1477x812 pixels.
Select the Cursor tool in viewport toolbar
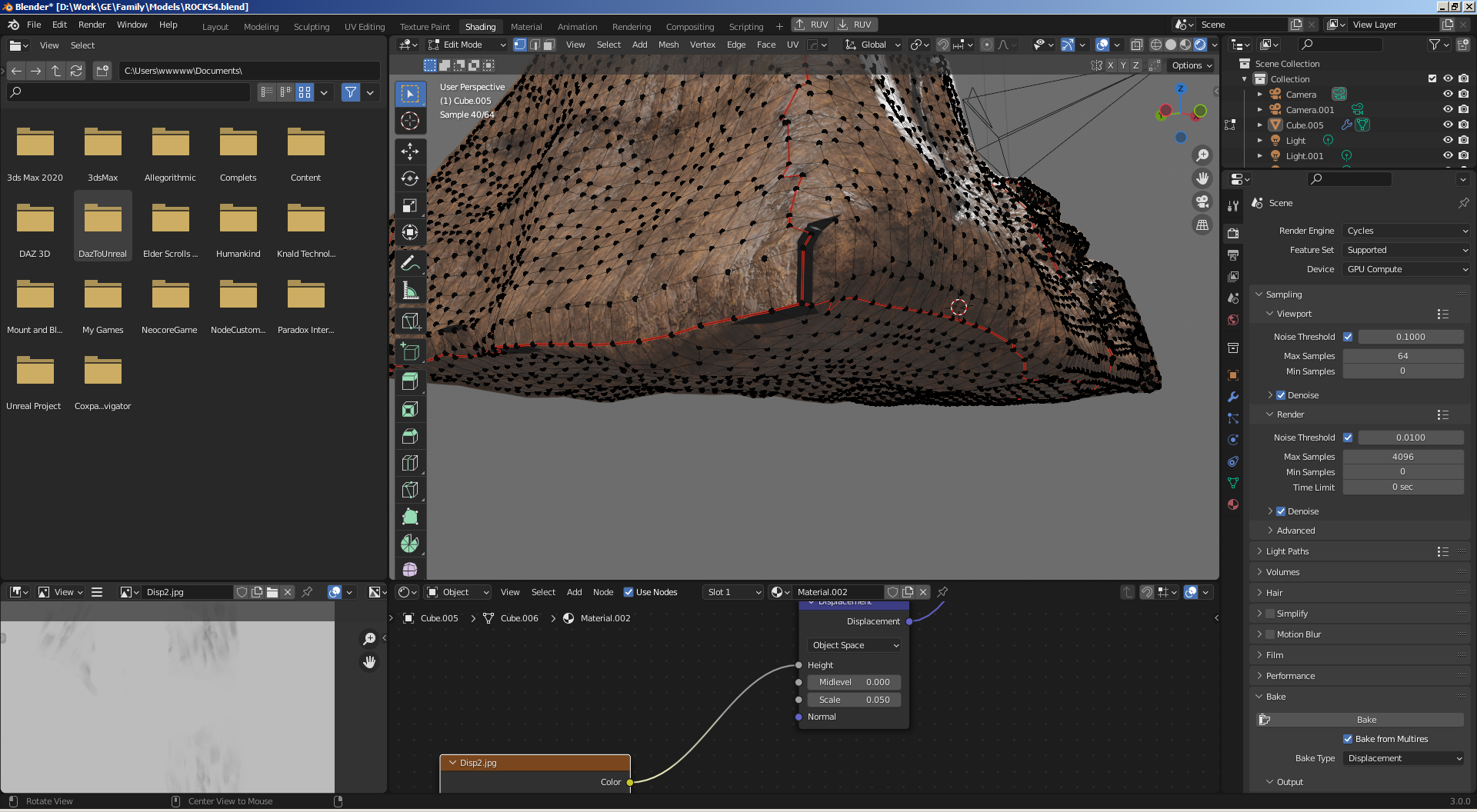[410, 121]
